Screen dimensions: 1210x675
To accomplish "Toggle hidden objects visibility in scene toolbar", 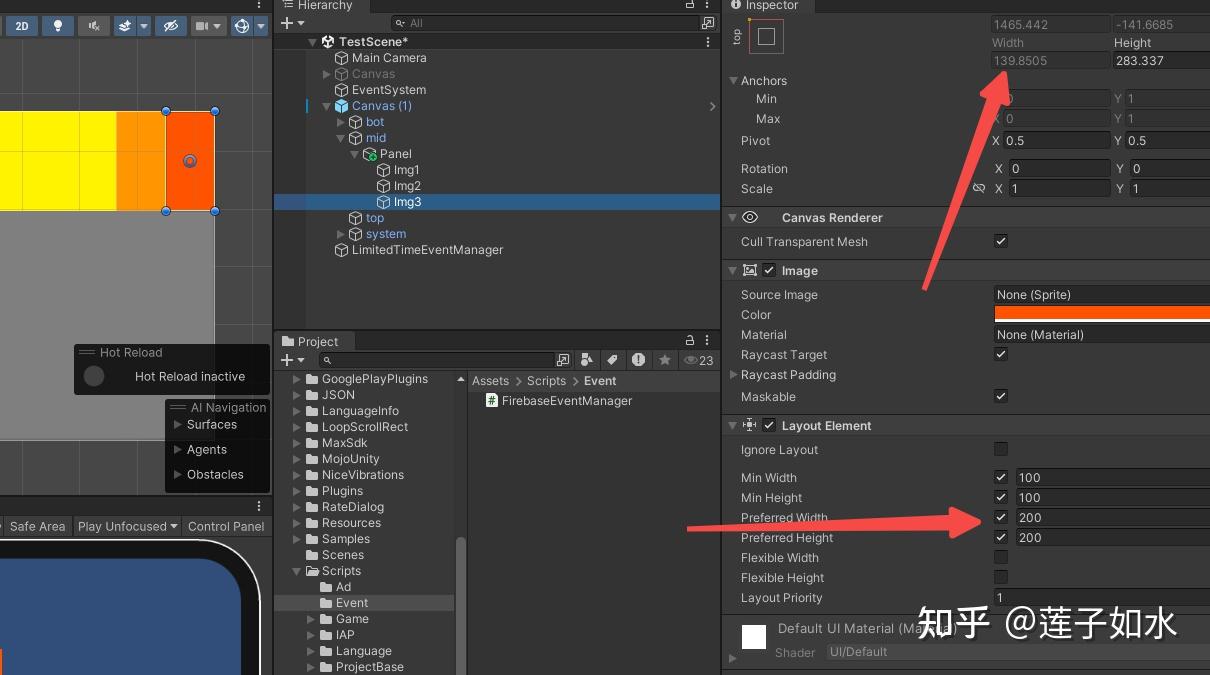I will (x=170, y=26).
